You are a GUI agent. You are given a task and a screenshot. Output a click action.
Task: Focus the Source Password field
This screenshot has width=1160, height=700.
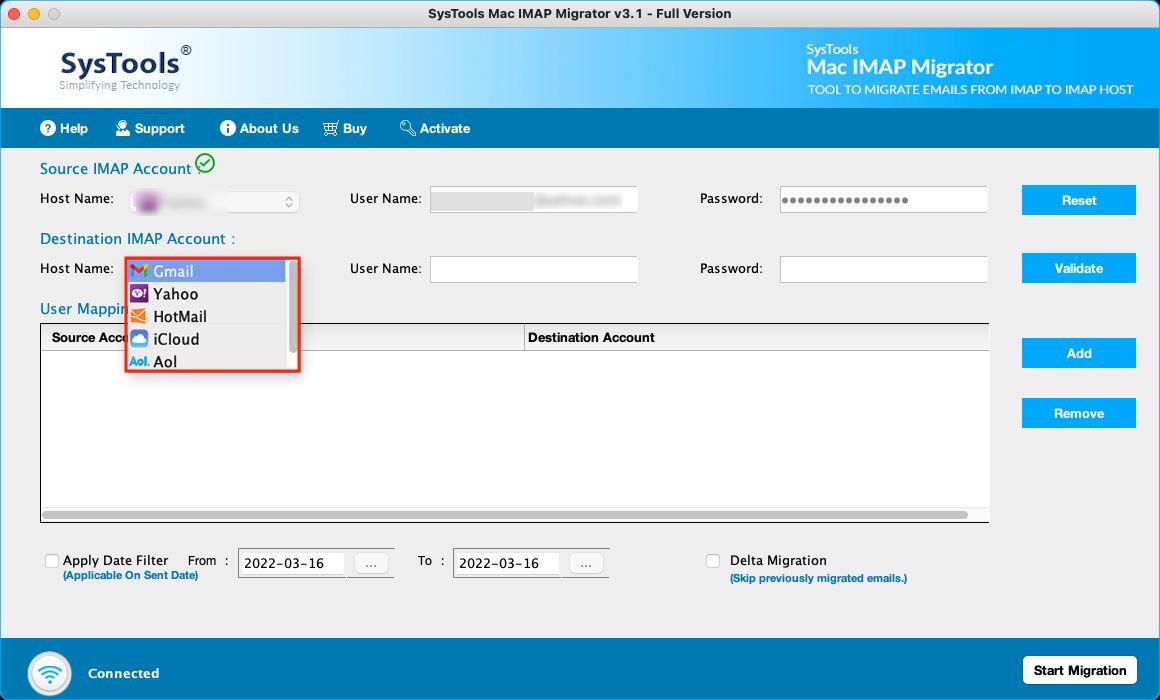coord(883,199)
